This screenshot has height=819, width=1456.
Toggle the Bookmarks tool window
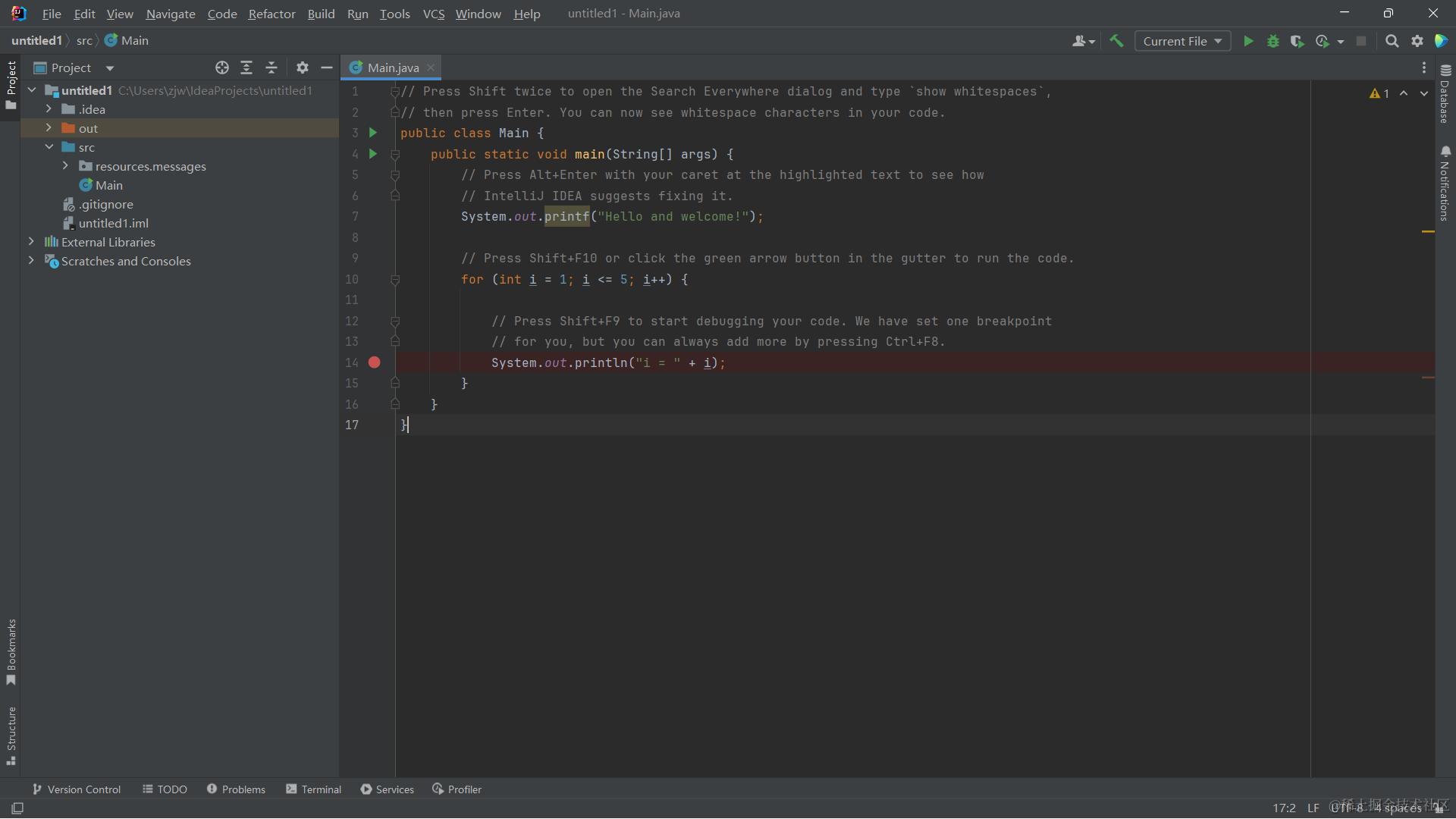point(11,651)
